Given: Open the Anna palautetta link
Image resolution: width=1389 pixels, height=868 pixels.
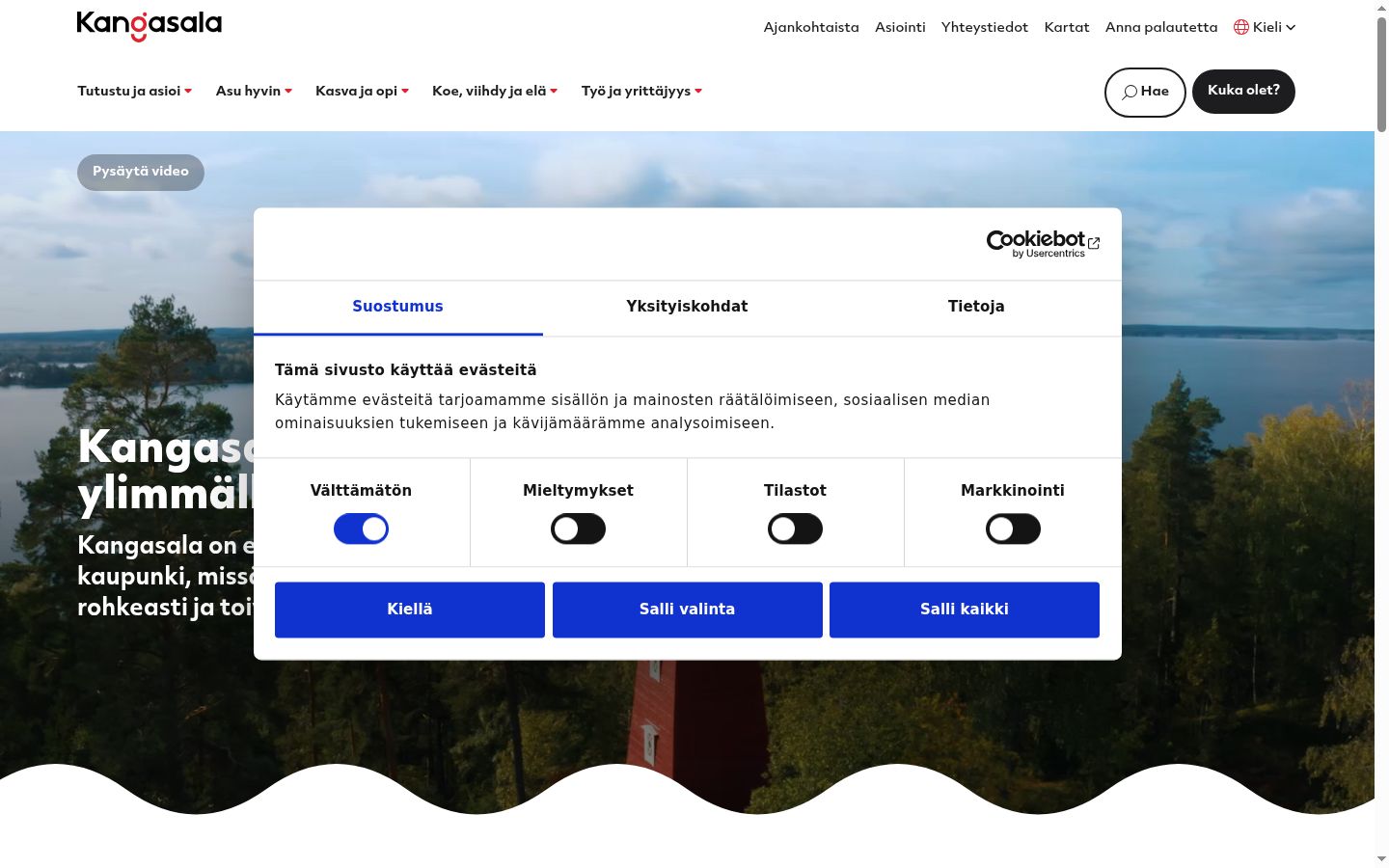Looking at the screenshot, I should click(1161, 27).
